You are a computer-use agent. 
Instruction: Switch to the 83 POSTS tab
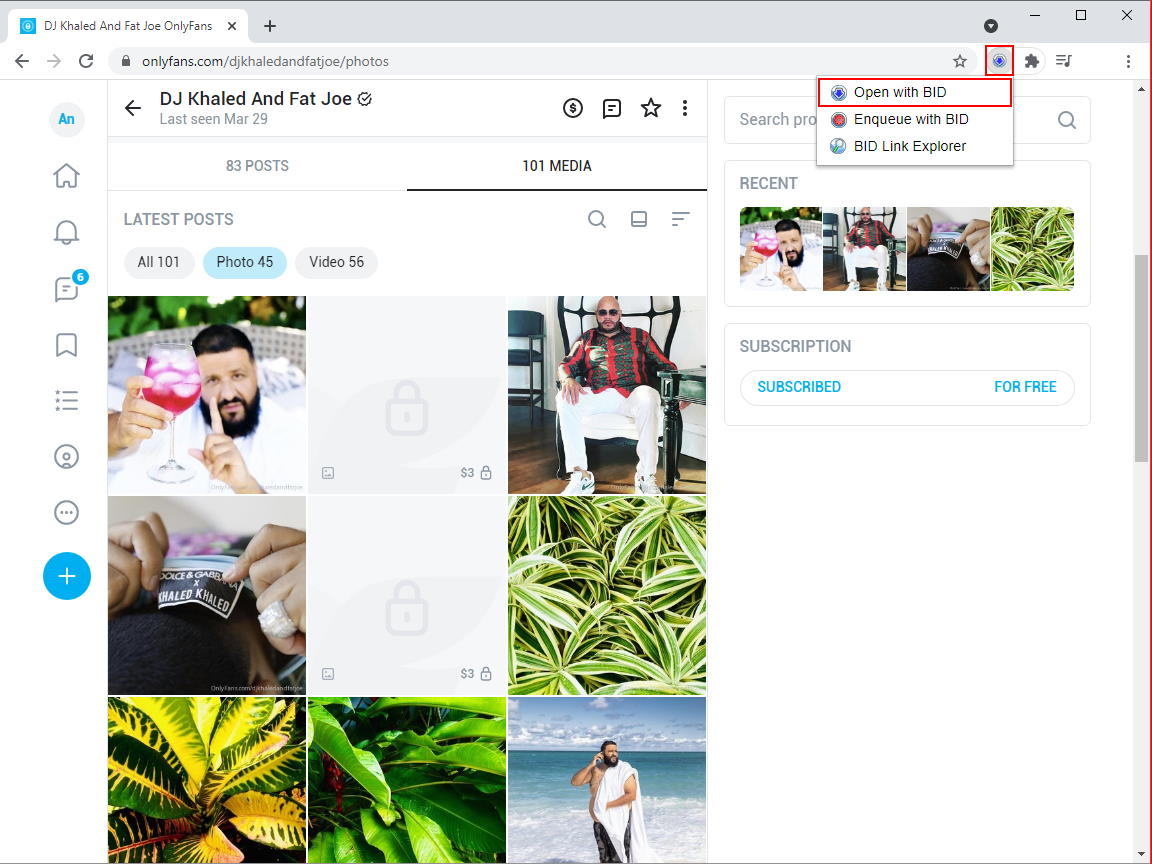[x=257, y=166]
